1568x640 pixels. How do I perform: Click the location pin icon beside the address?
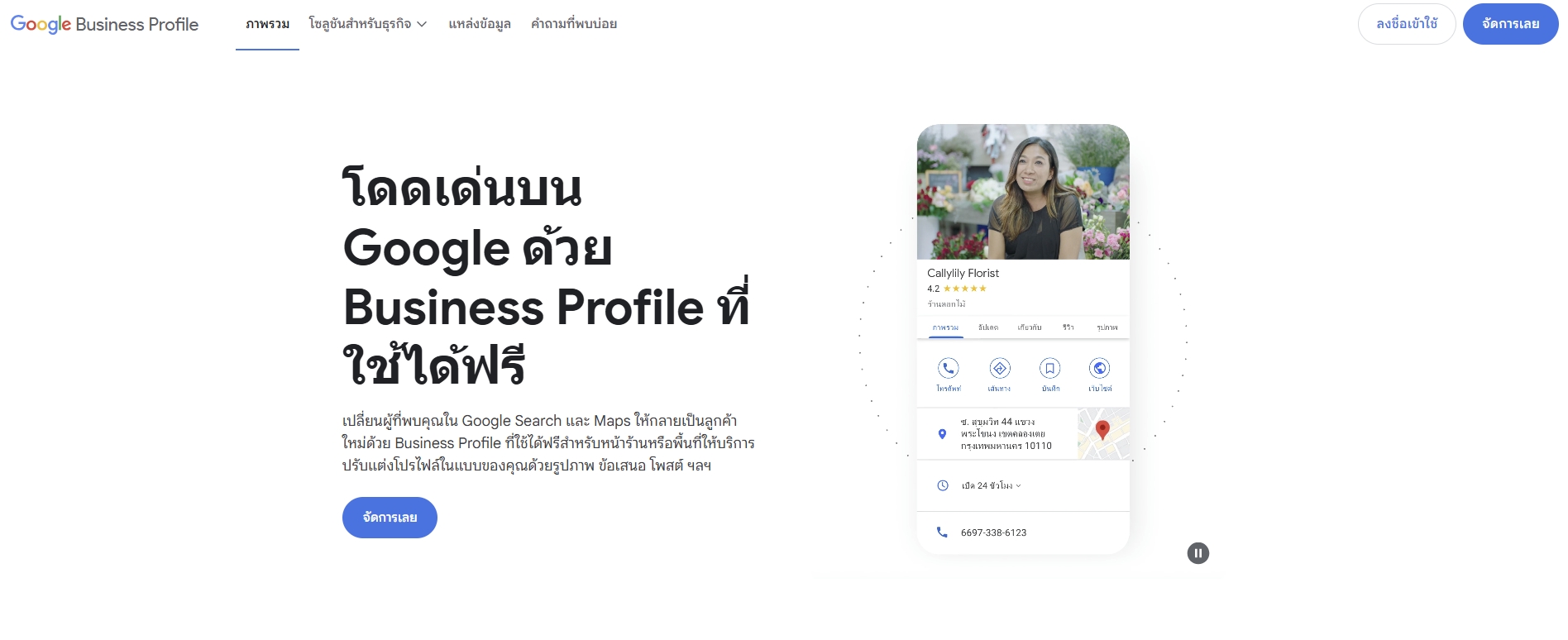(x=942, y=434)
